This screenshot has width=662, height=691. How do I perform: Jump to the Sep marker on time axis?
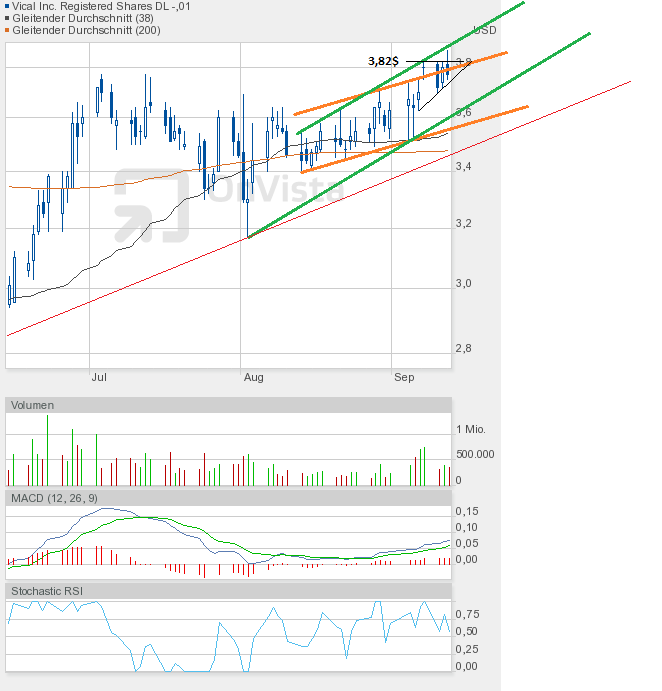click(404, 378)
